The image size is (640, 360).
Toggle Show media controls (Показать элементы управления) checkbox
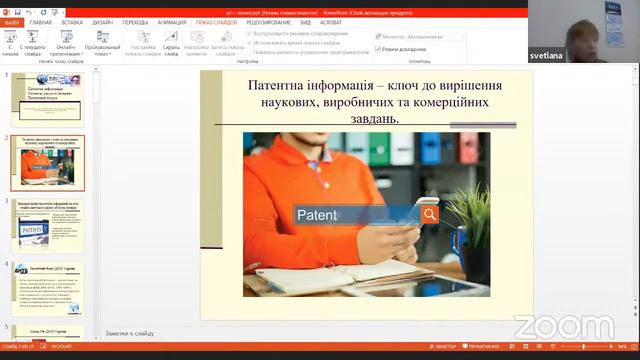click(x=249, y=52)
